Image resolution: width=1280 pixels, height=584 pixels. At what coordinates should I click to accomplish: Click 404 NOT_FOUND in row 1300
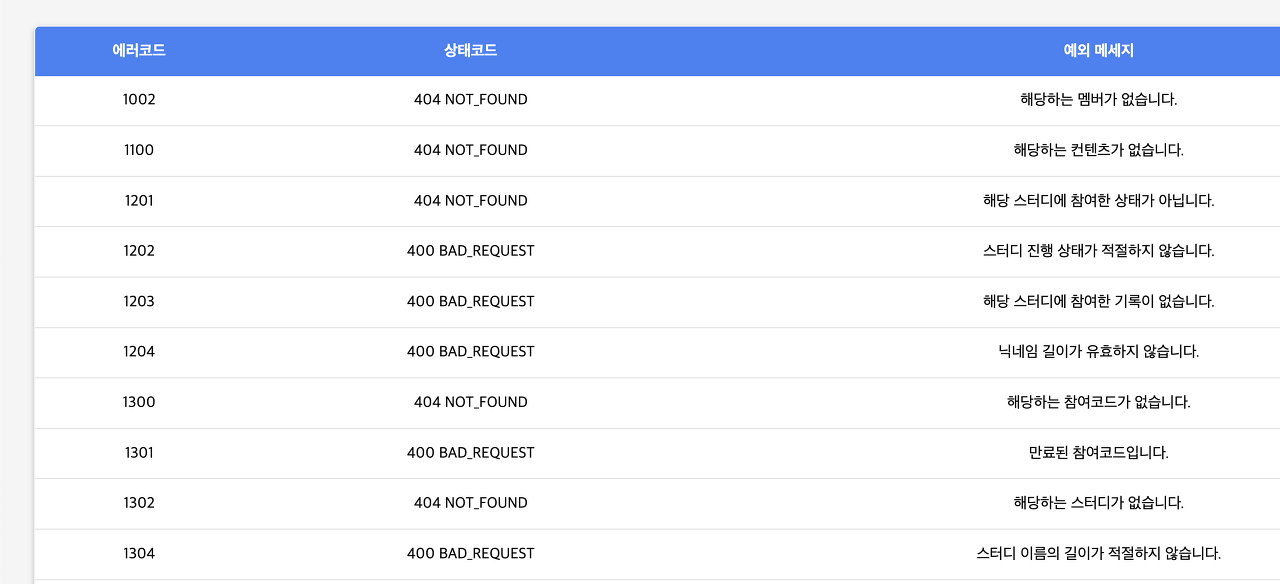point(471,402)
